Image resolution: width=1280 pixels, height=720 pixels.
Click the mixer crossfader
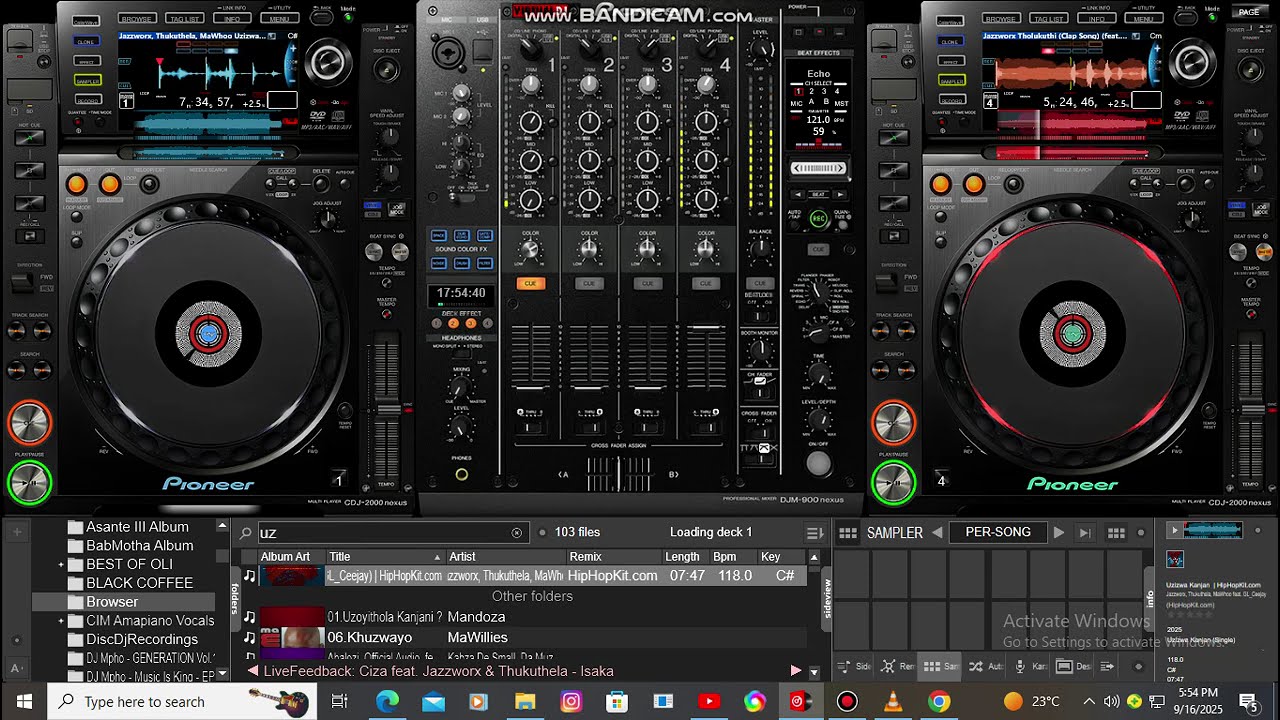[x=618, y=472]
